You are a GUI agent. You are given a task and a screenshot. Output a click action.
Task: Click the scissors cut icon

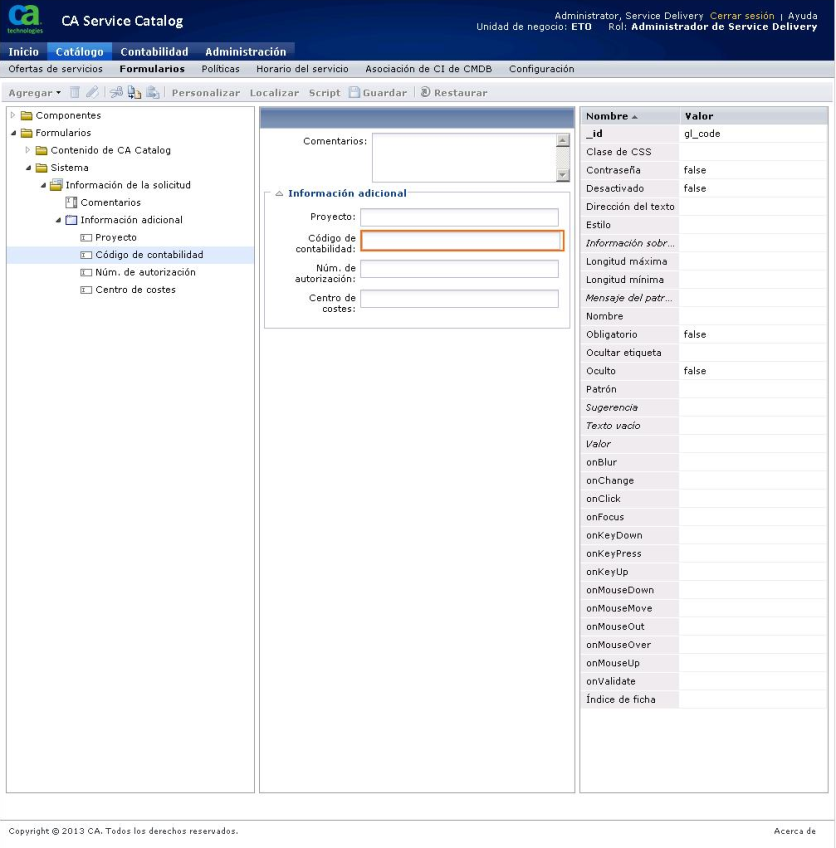116,92
